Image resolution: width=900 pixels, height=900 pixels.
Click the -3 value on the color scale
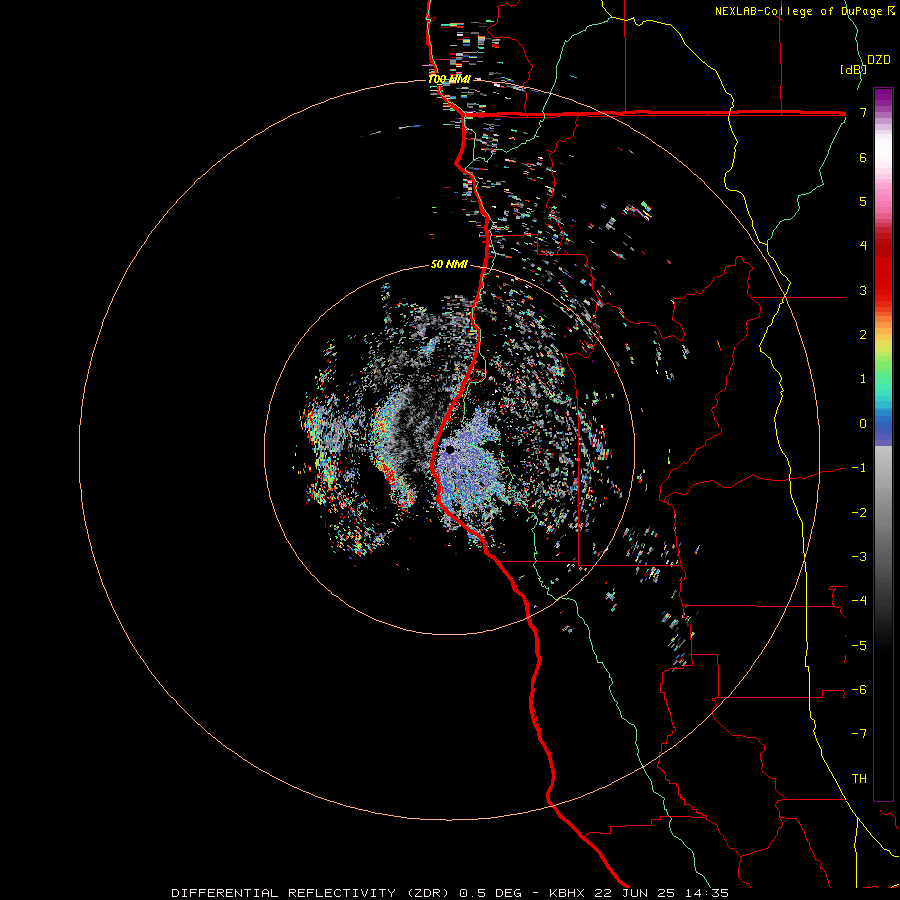pyautogui.click(x=859, y=557)
